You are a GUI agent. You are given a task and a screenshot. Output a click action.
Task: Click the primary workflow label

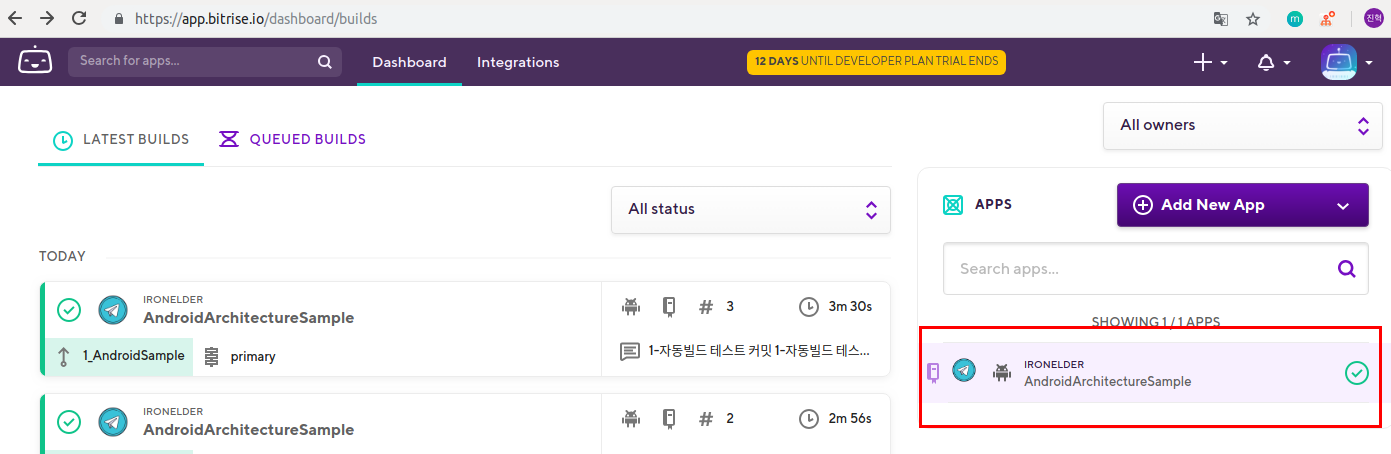(x=253, y=356)
